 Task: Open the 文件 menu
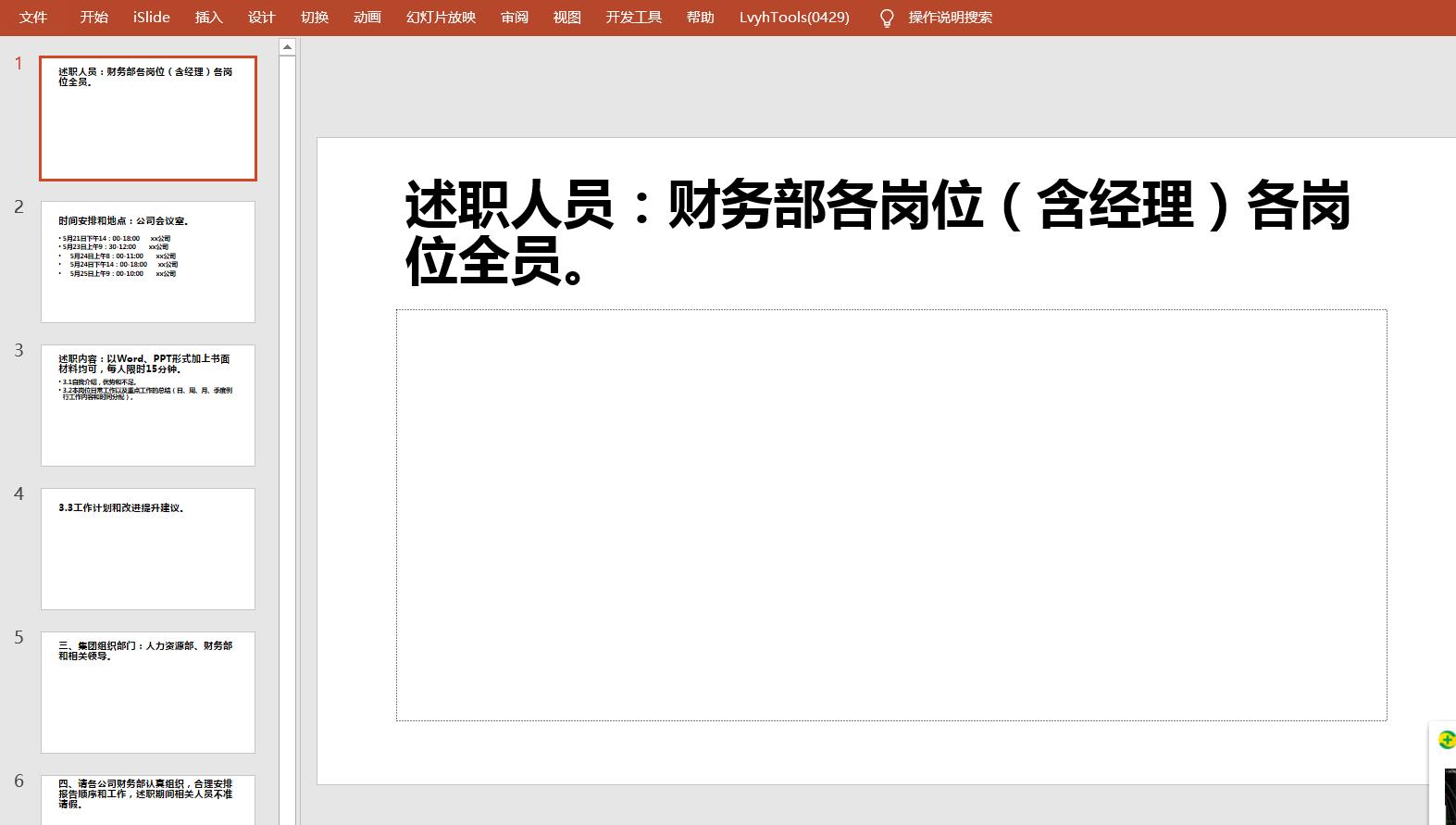[33, 18]
